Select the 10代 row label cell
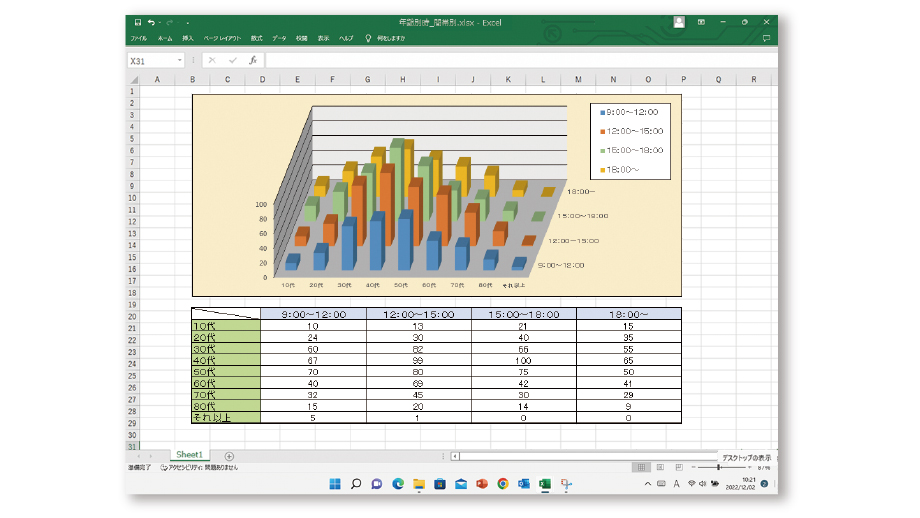Viewport: 920px width, 518px height. point(226,326)
